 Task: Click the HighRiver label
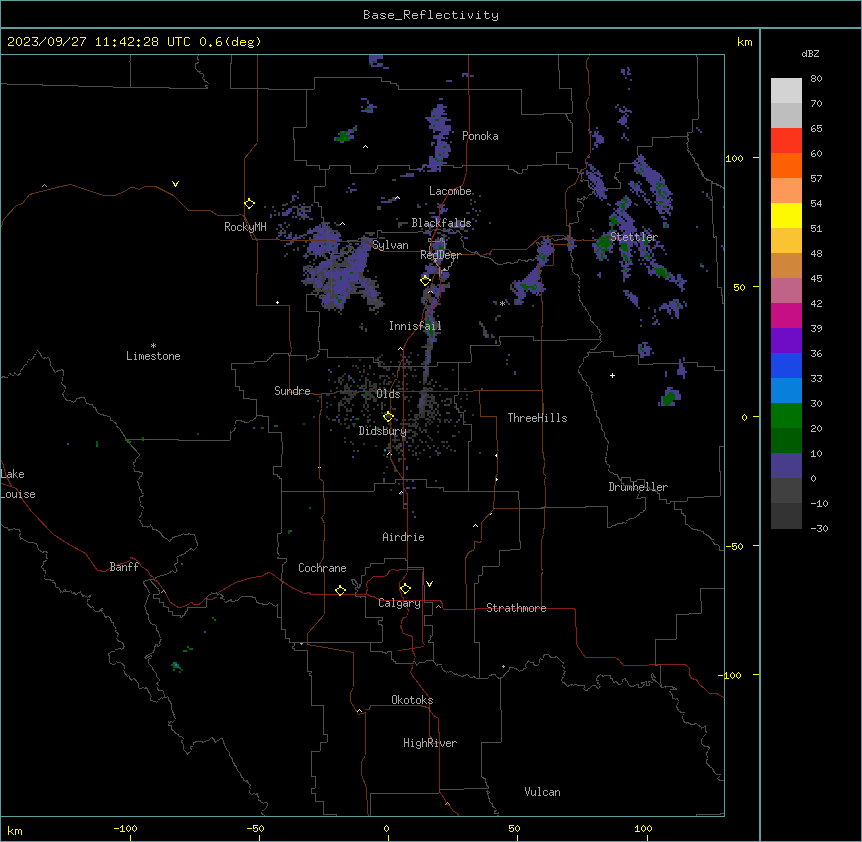430,743
